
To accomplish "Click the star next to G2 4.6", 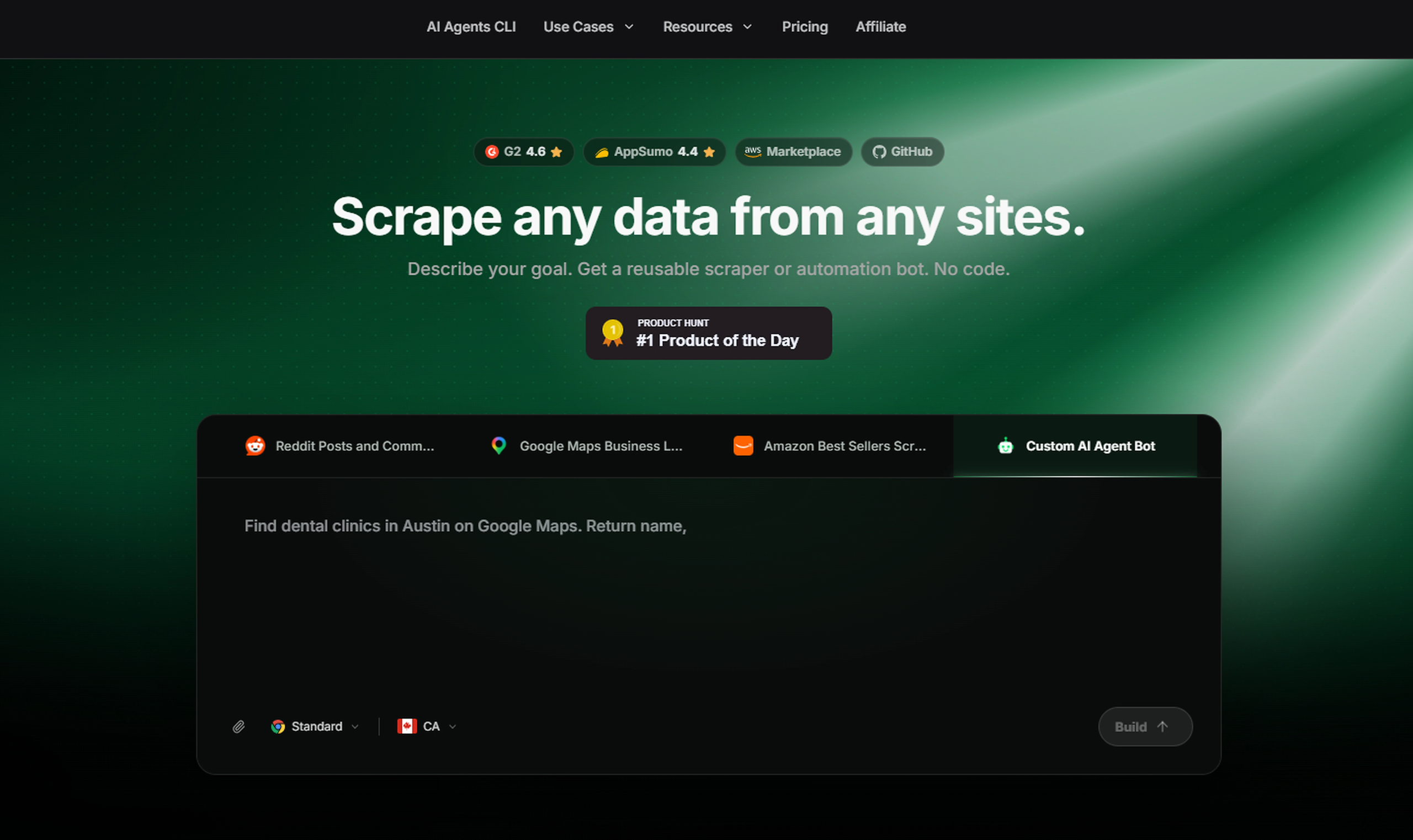I will click(556, 152).
